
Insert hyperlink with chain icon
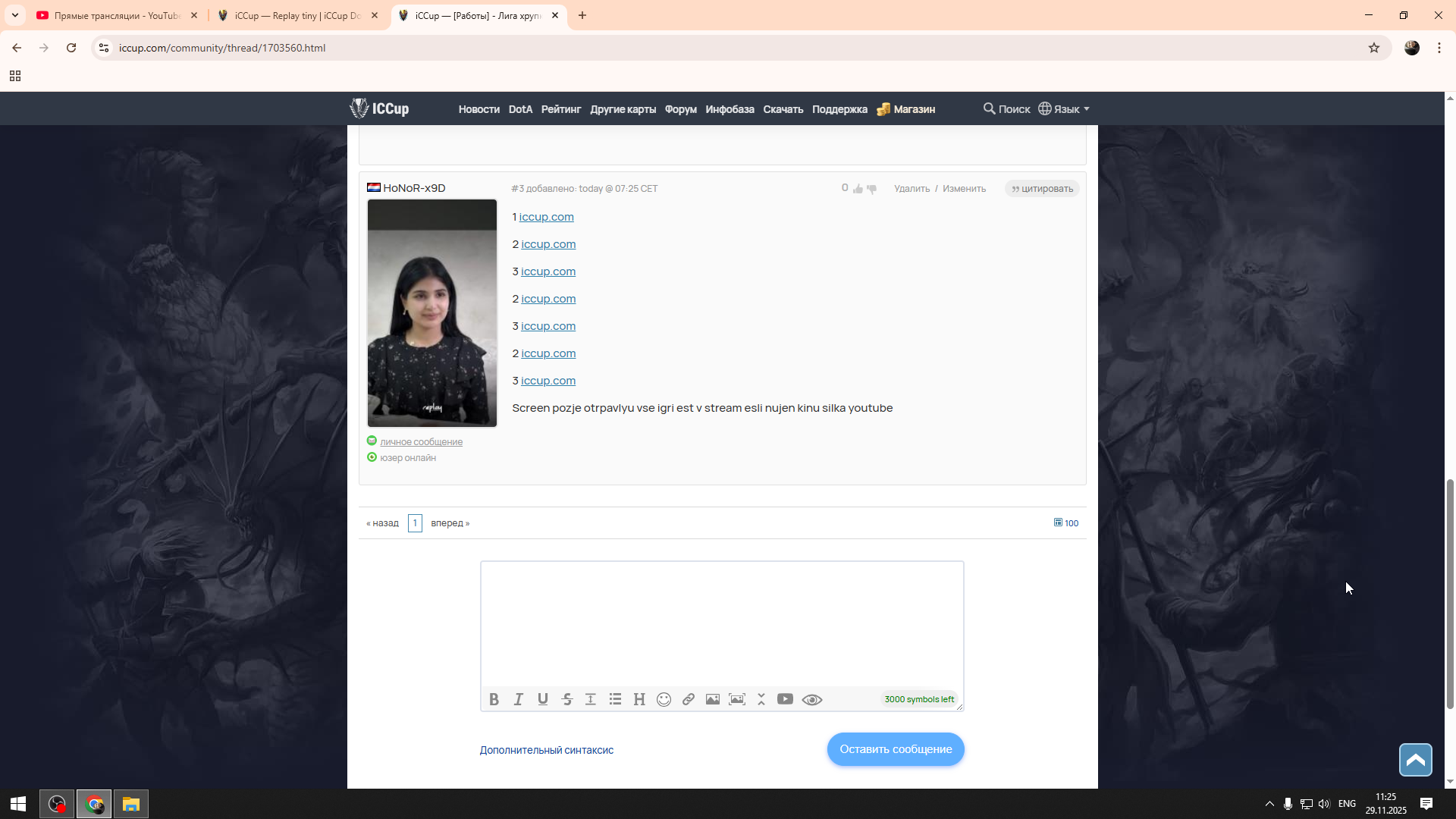(688, 699)
